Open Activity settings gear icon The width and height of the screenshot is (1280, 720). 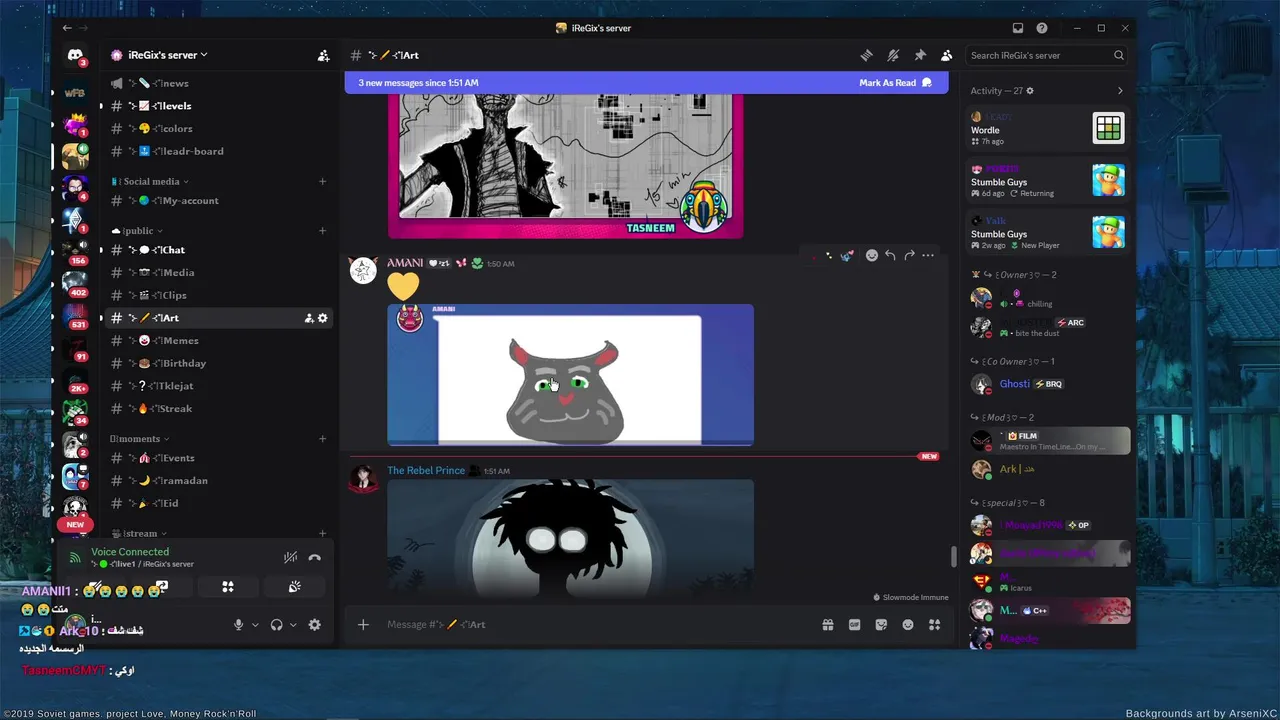coord(1030,91)
